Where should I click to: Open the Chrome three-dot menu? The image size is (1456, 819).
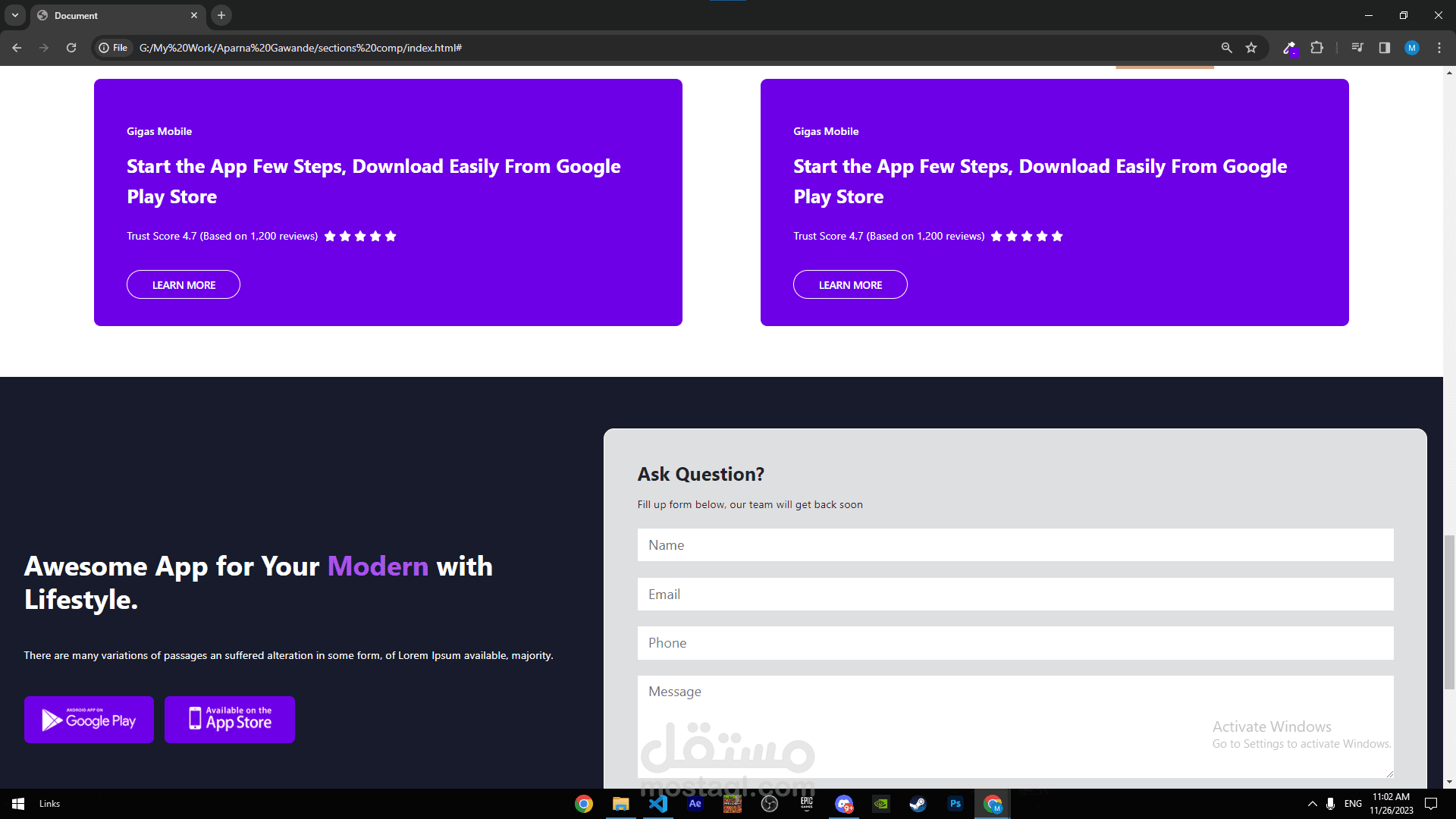coord(1439,48)
